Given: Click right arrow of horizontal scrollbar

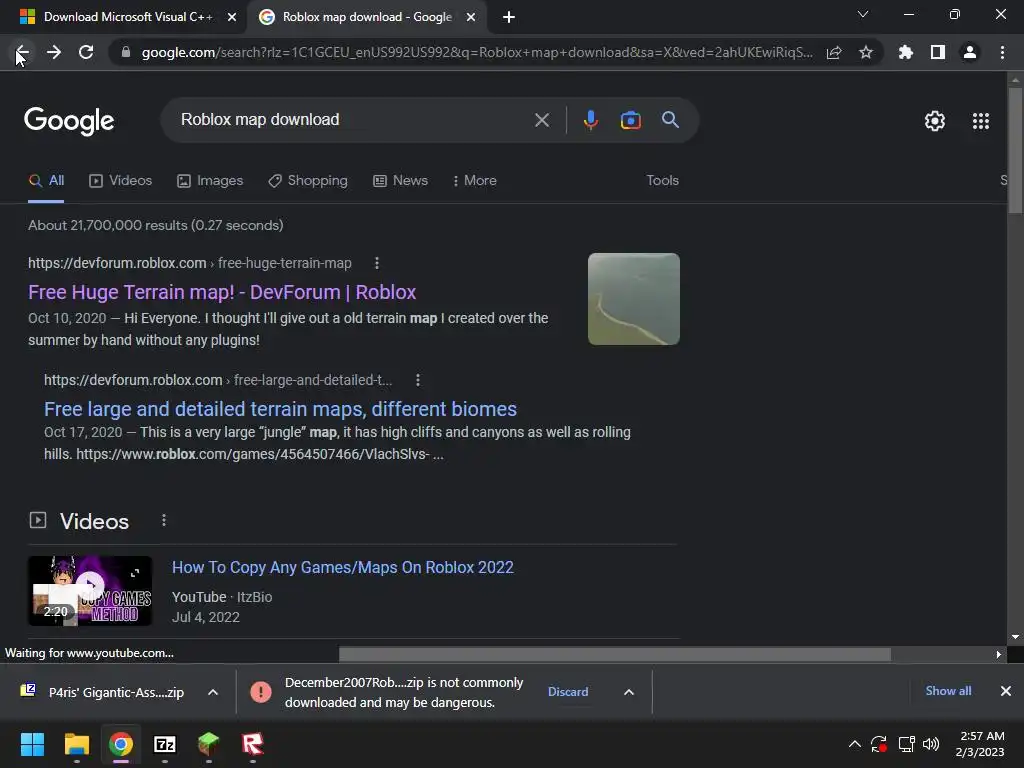Looking at the screenshot, I should (999, 654).
